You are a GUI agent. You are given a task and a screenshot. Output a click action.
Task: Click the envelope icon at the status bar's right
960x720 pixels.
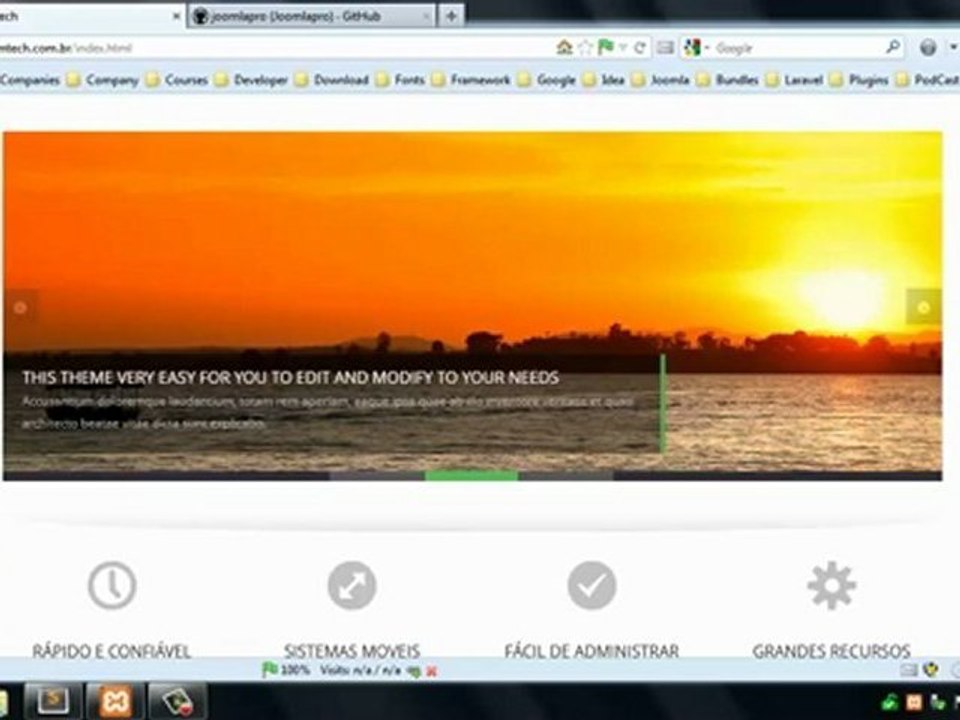[x=909, y=670]
